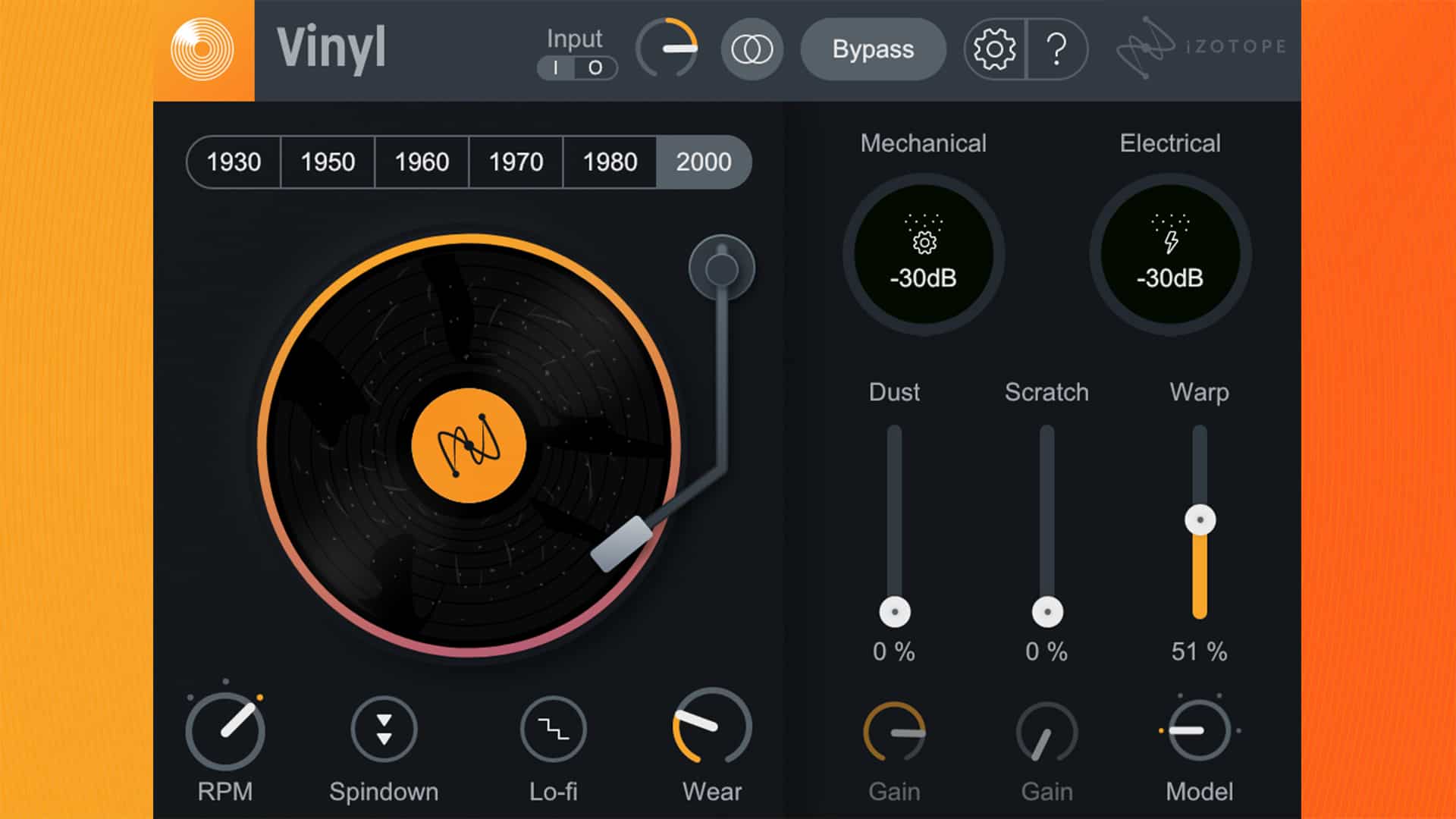Screen dimensions: 1456x819
Task: Switch the Input toggle to I
Action: pyautogui.click(x=557, y=68)
